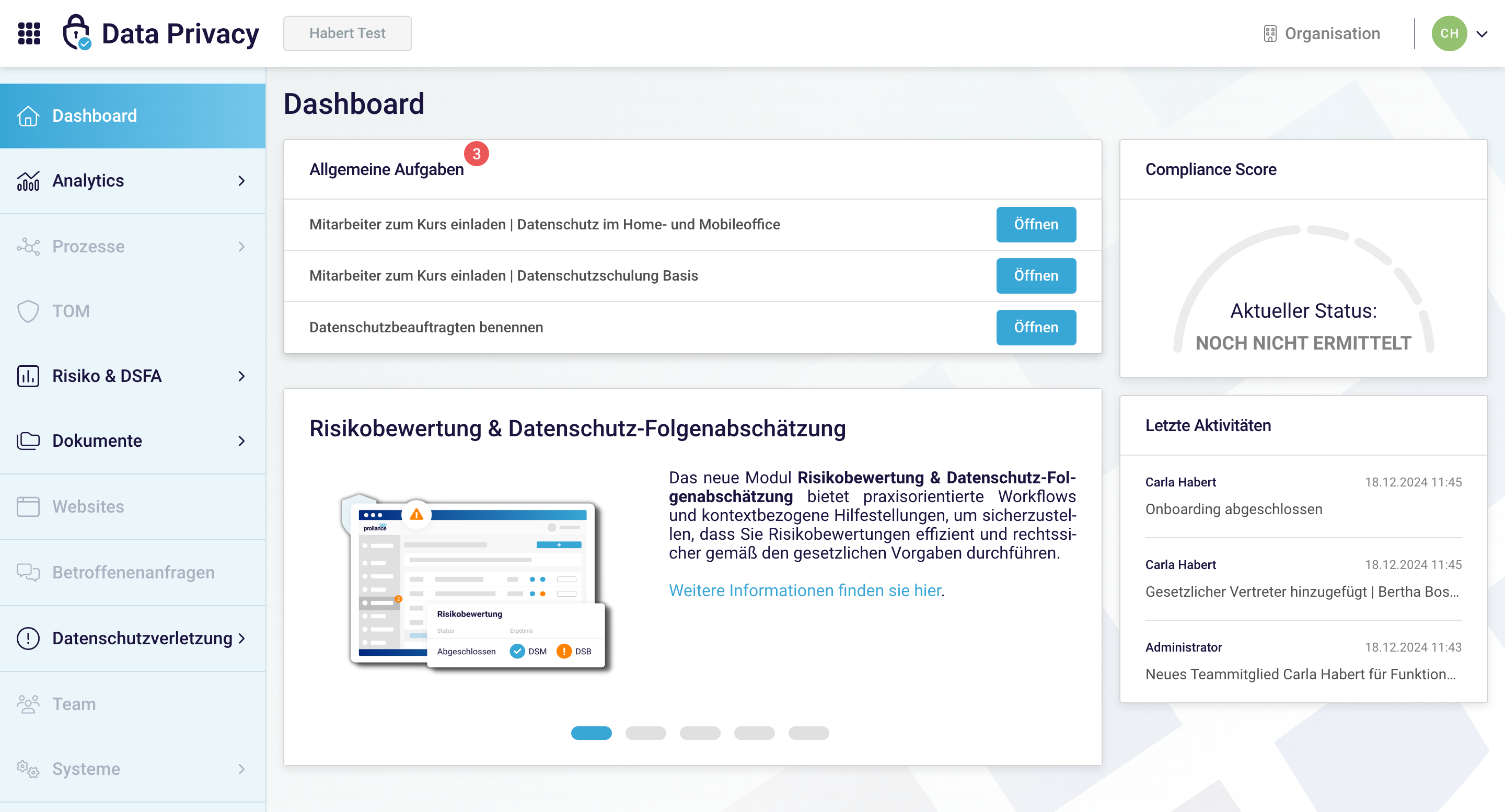
Task: Open the Datenschutzbeauftragten benennen task
Action: click(x=1035, y=328)
